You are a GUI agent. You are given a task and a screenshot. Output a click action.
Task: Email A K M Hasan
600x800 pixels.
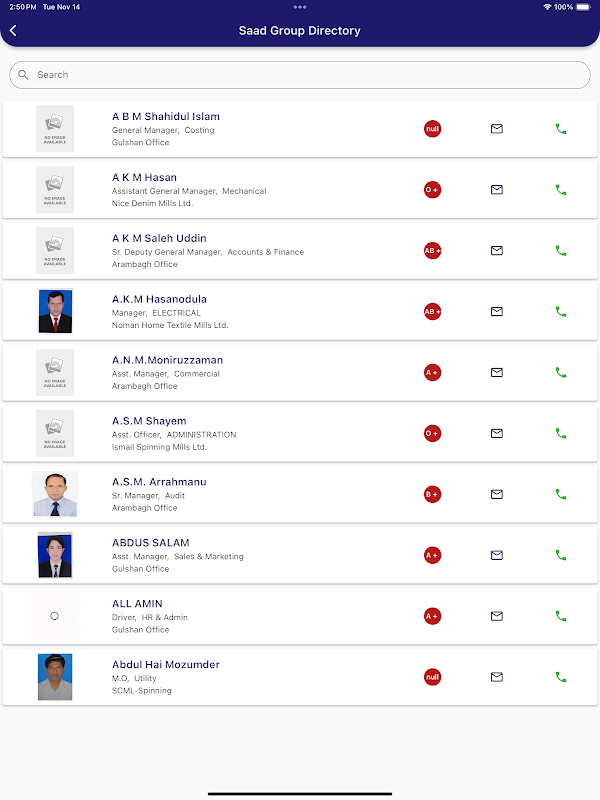[497, 190]
